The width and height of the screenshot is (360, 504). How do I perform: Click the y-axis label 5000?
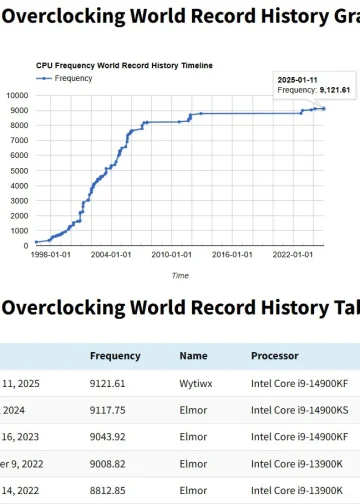pyautogui.click(x=19, y=171)
